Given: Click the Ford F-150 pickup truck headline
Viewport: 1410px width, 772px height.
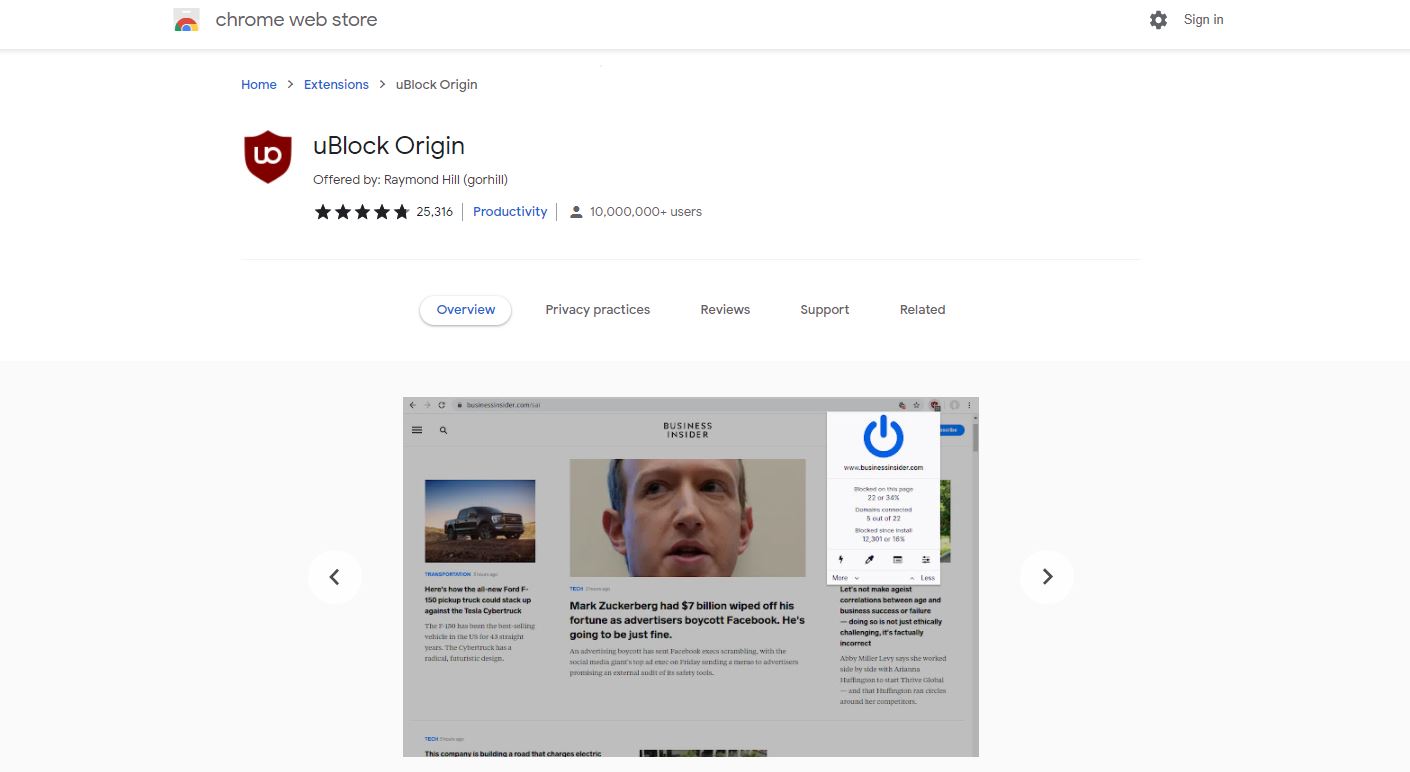Looking at the screenshot, I should coord(477,600).
